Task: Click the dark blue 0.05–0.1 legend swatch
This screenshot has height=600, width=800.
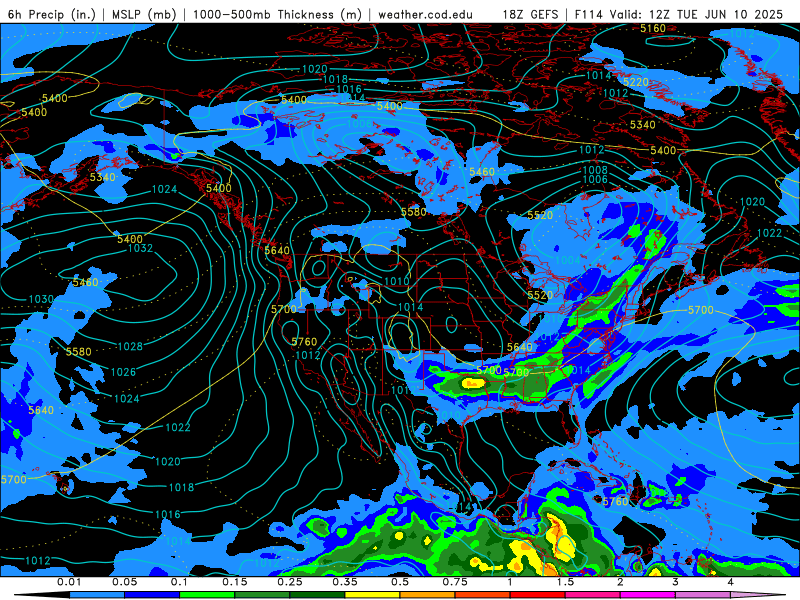Action: tap(152, 595)
